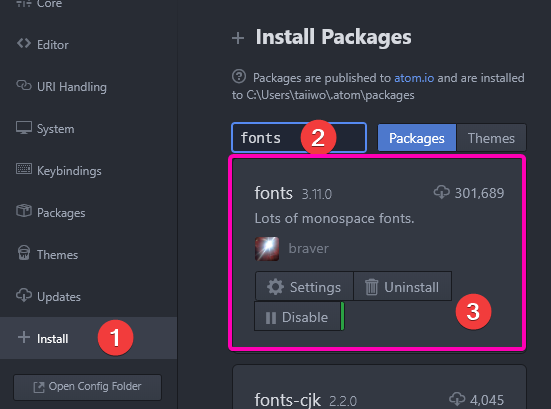
Task: Follow the atom.io link
Action: coord(414,78)
